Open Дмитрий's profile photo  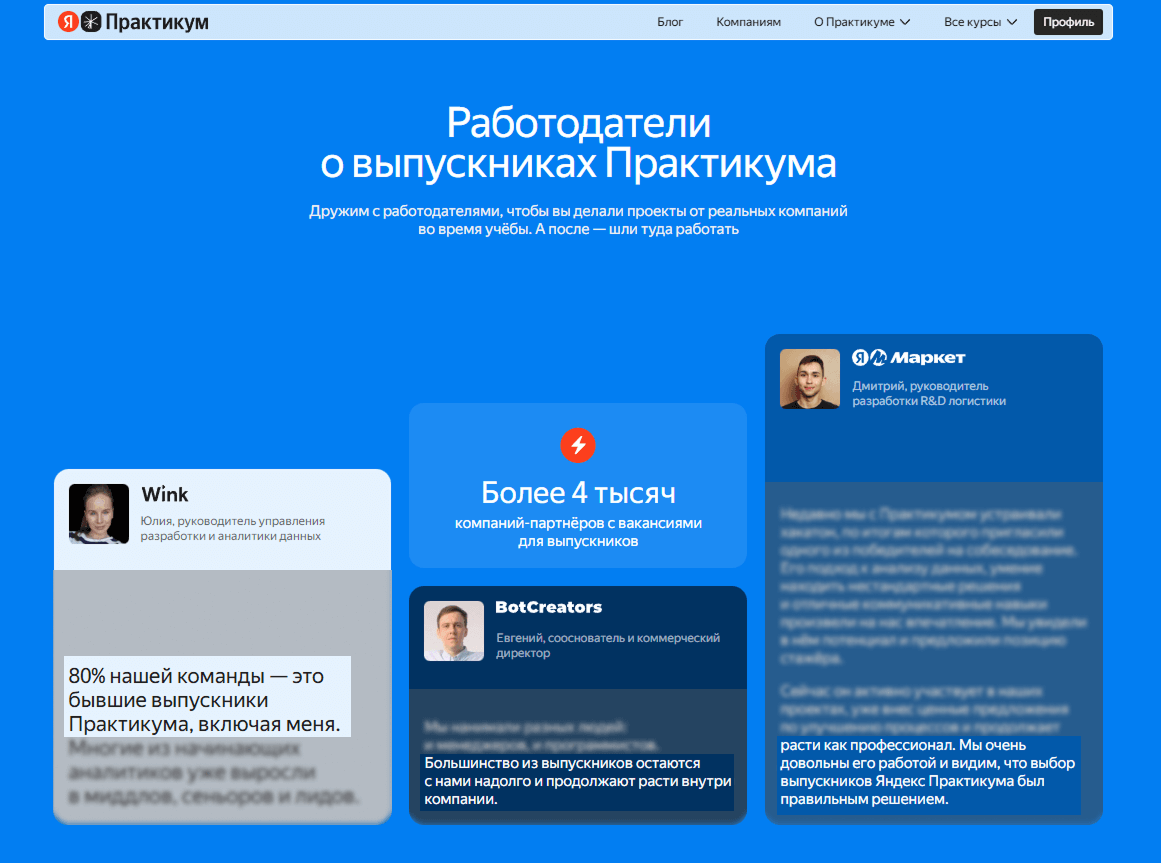coord(810,379)
